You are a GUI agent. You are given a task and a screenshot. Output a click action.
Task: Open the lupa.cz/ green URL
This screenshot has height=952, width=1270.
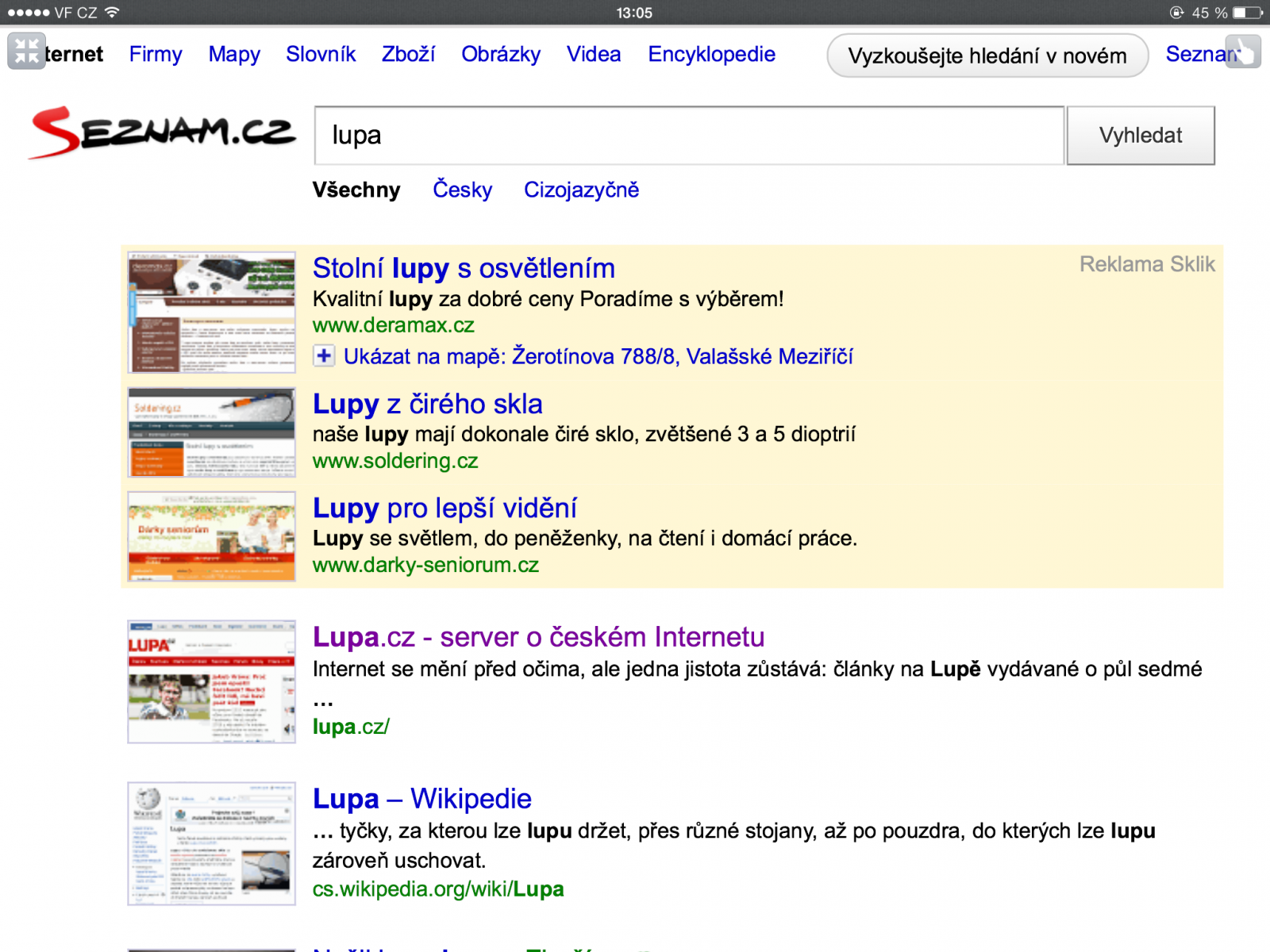(351, 727)
